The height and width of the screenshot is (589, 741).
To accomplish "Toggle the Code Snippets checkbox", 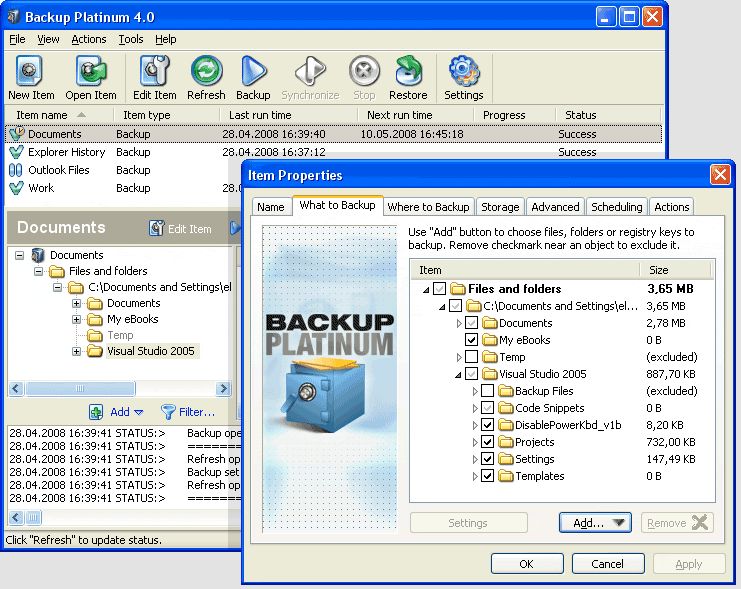I will 487,408.
